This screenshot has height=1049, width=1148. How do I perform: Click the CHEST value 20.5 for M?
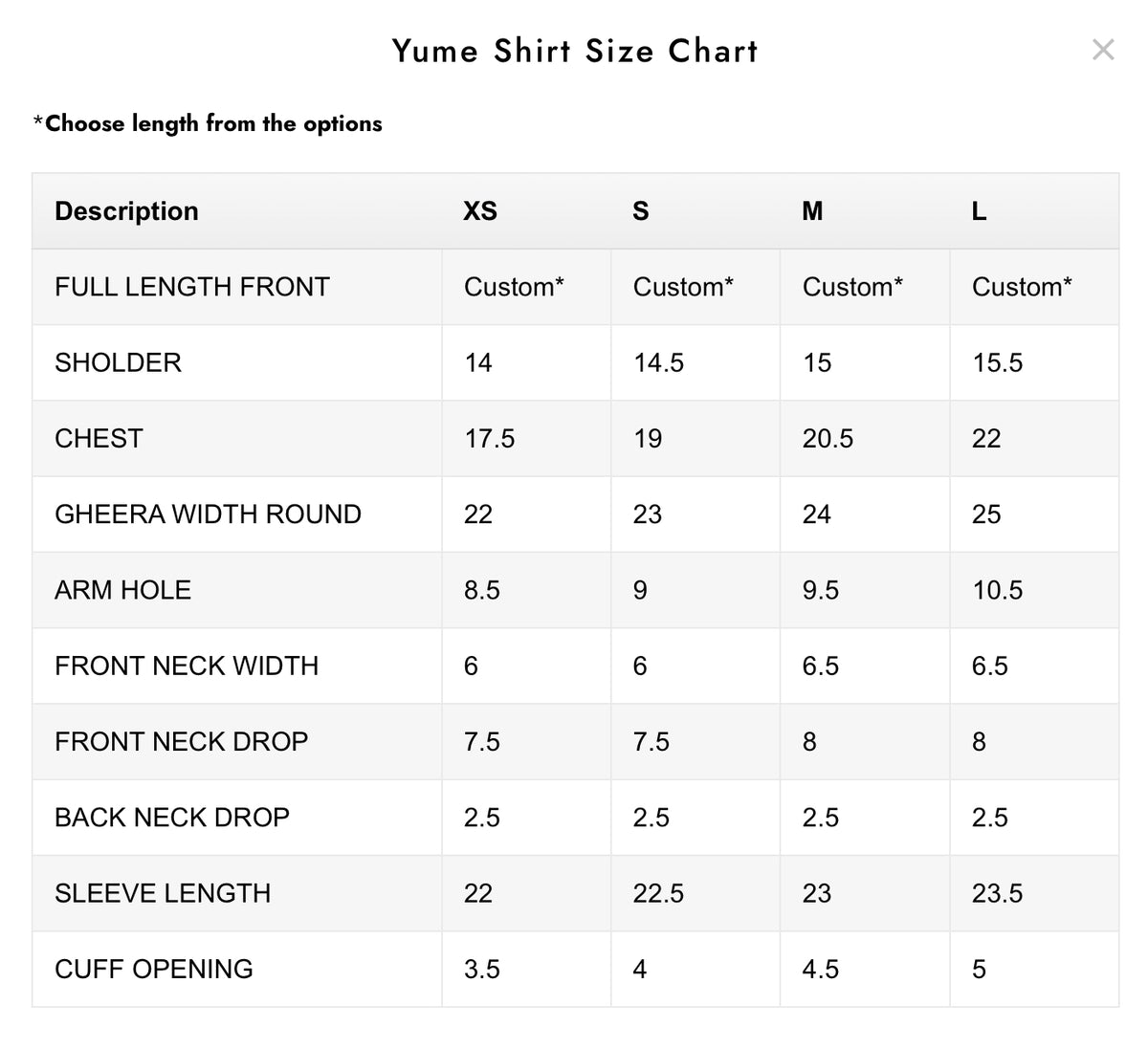point(828,439)
